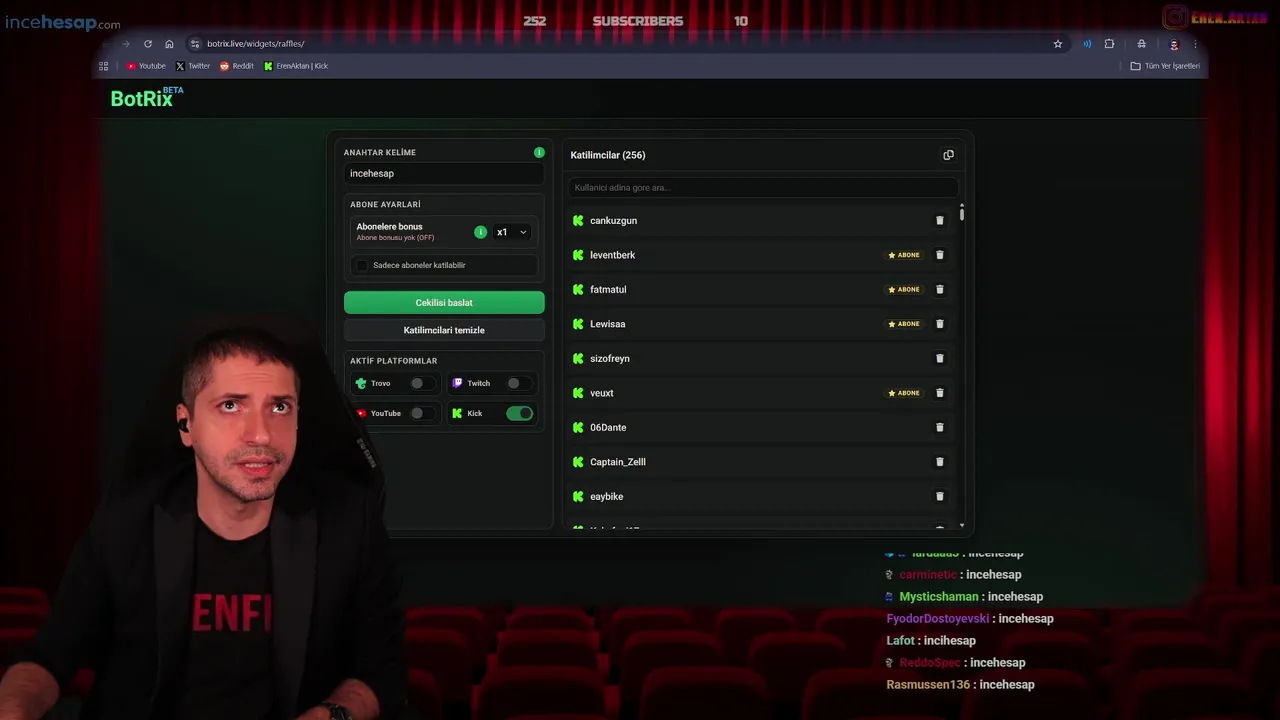Open browser profile avatar icon
1280x720 pixels.
(1174, 44)
